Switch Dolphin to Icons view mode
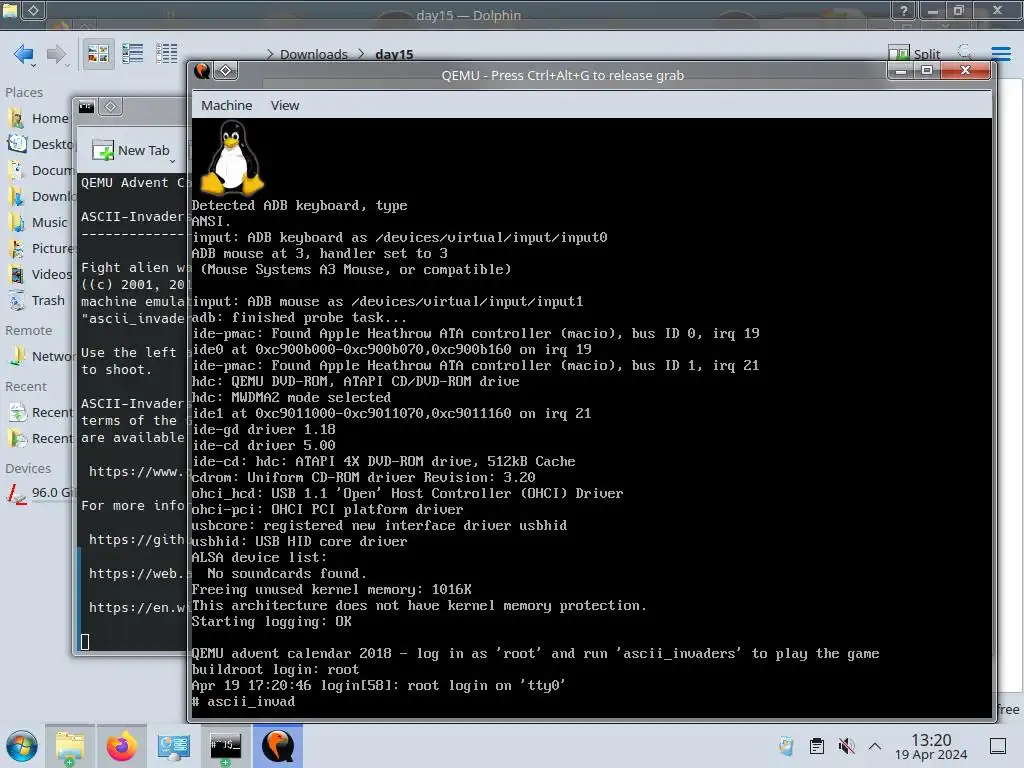Screen dimensions: 1024x768 click(98, 54)
